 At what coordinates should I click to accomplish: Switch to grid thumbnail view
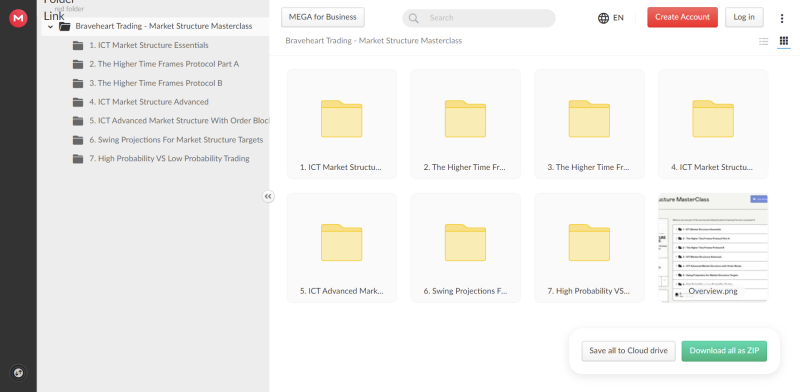coord(784,41)
